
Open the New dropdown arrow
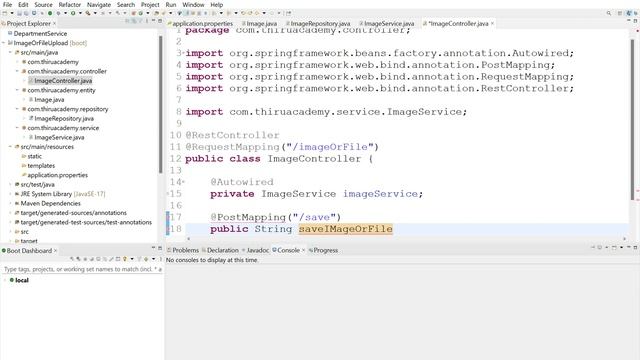[x=12, y=13]
